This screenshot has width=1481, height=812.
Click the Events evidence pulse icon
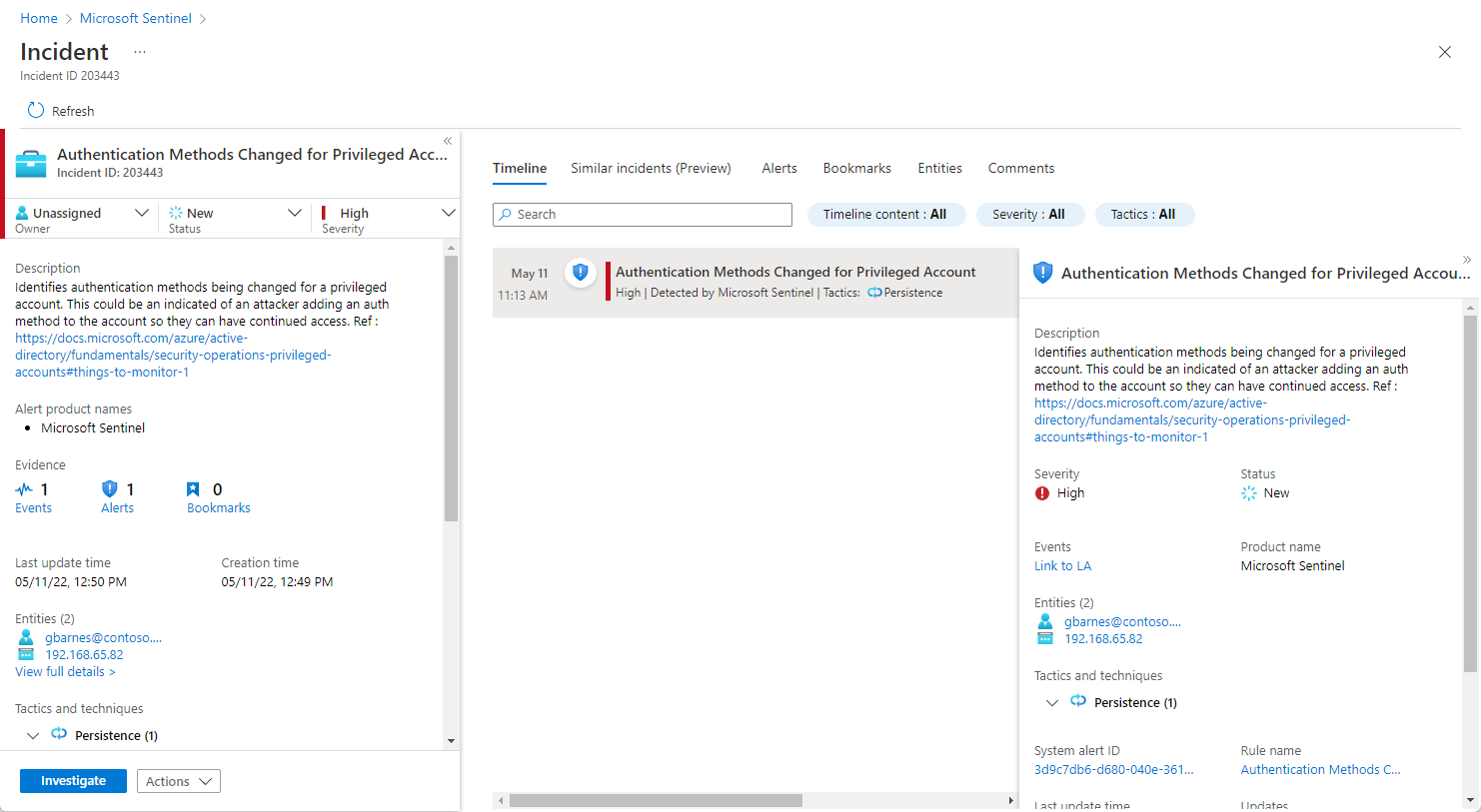tap(25, 489)
